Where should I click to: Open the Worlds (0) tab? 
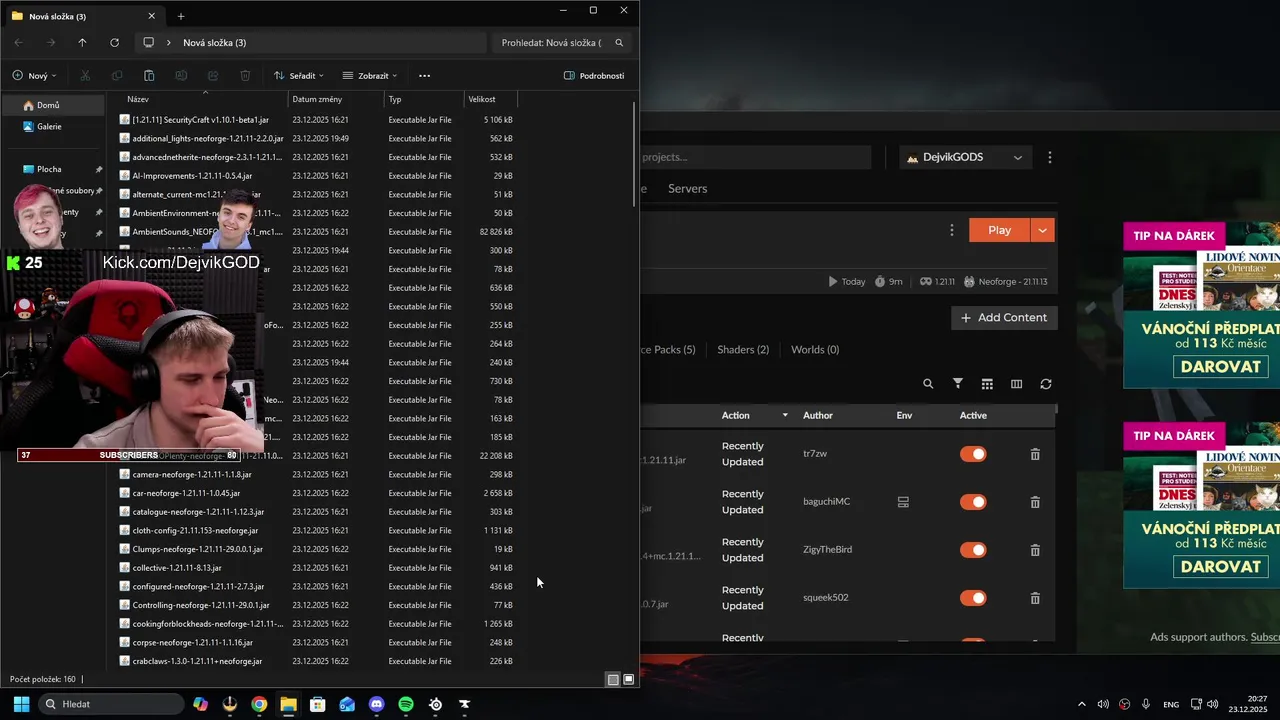click(815, 350)
